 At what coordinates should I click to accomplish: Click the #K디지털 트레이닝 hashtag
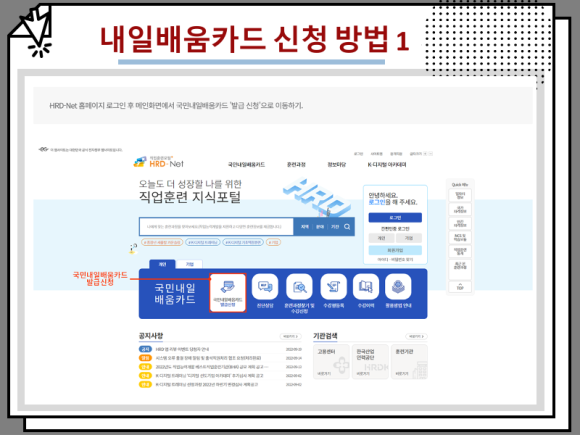coord(203,242)
